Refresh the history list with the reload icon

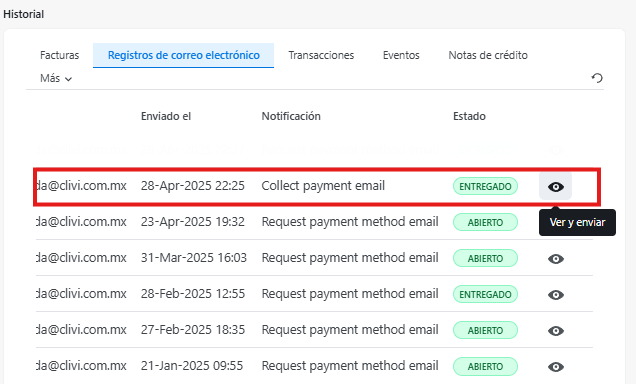coord(597,78)
